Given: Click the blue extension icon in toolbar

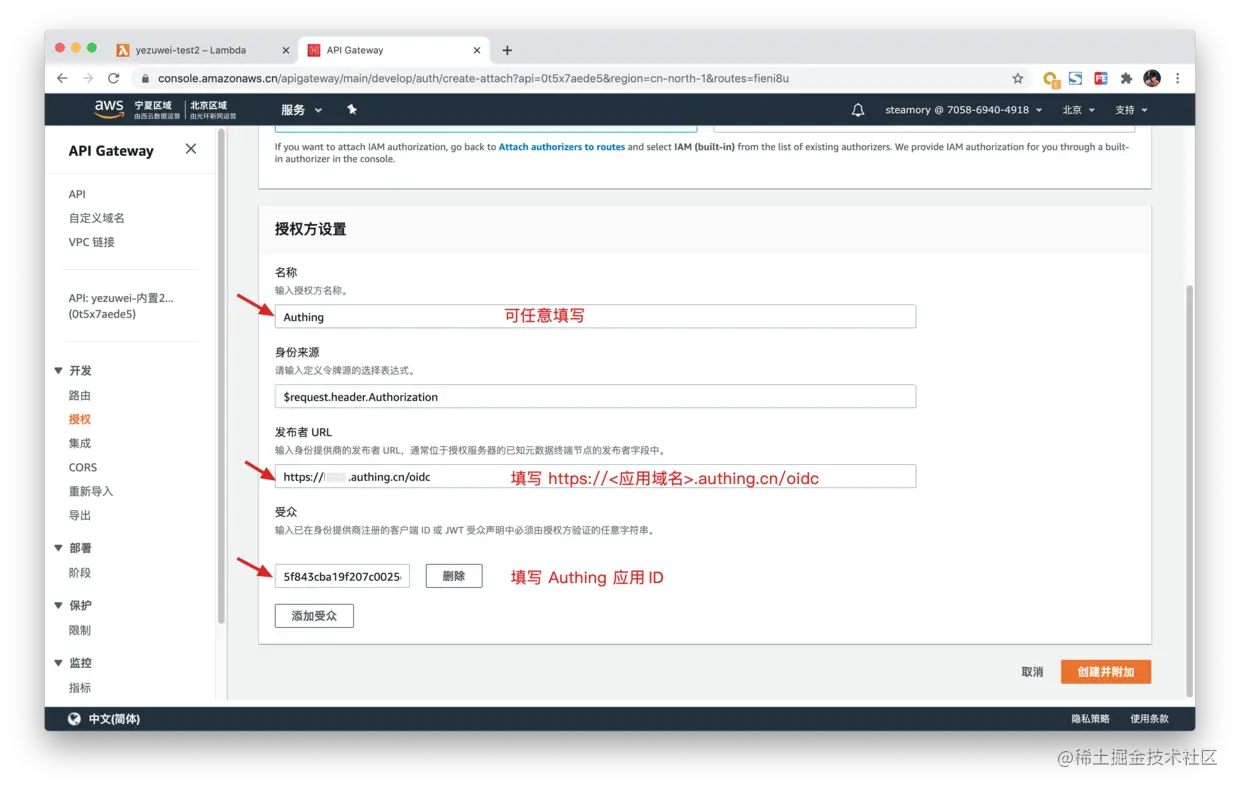Looking at the screenshot, I should click(x=1076, y=78).
